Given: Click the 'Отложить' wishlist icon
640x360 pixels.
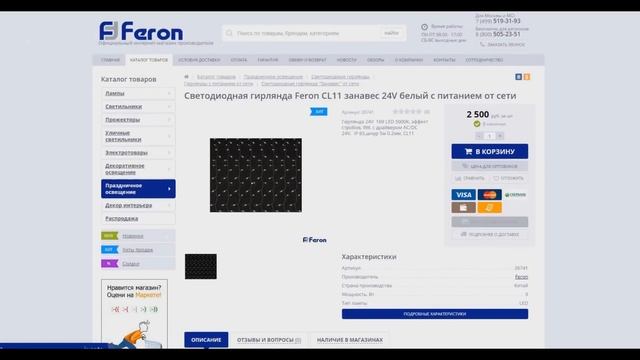Looking at the screenshot, I should click(x=496, y=178).
